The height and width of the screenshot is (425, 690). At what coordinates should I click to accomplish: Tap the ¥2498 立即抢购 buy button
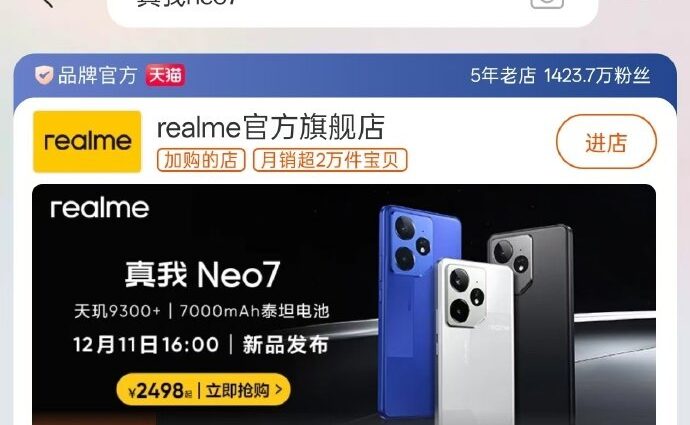(203, 389)
